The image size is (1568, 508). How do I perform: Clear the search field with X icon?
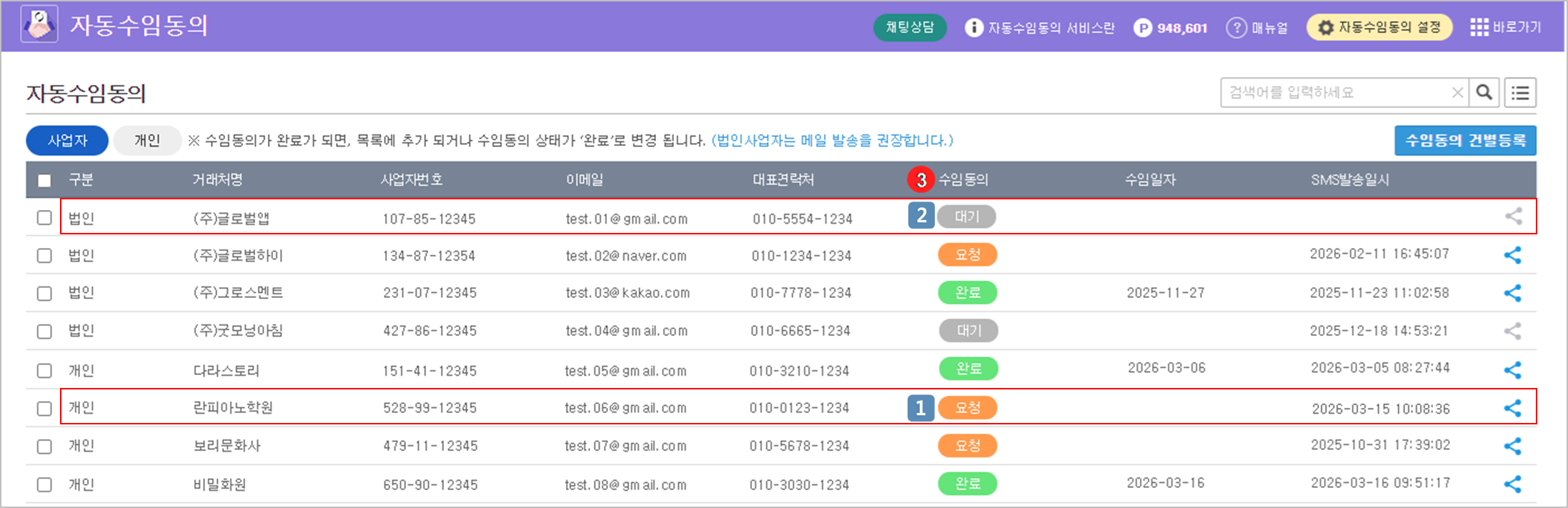tap(1457, 92)
